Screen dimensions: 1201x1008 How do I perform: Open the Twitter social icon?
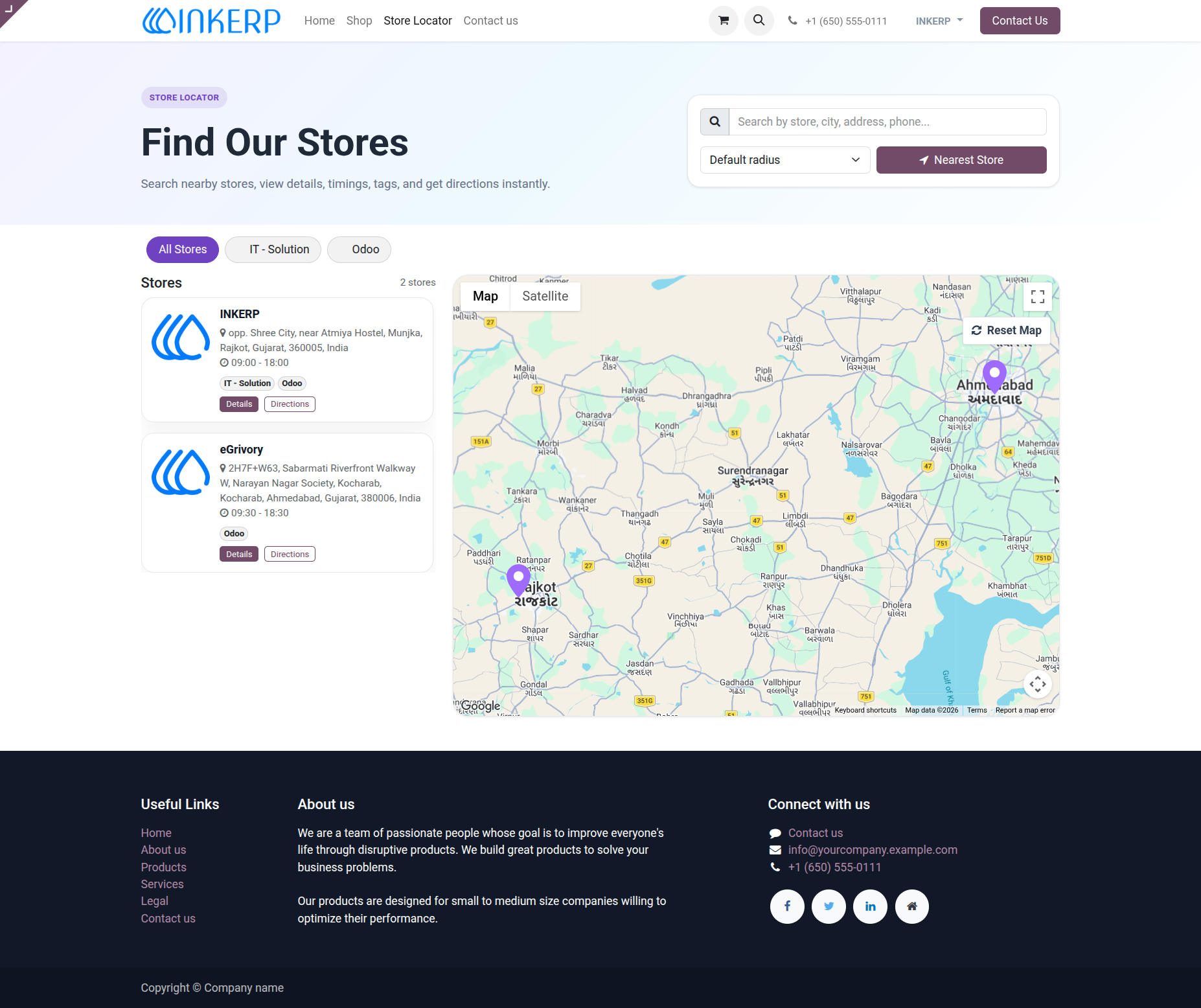pyautogui.click(x=829, y=906)
